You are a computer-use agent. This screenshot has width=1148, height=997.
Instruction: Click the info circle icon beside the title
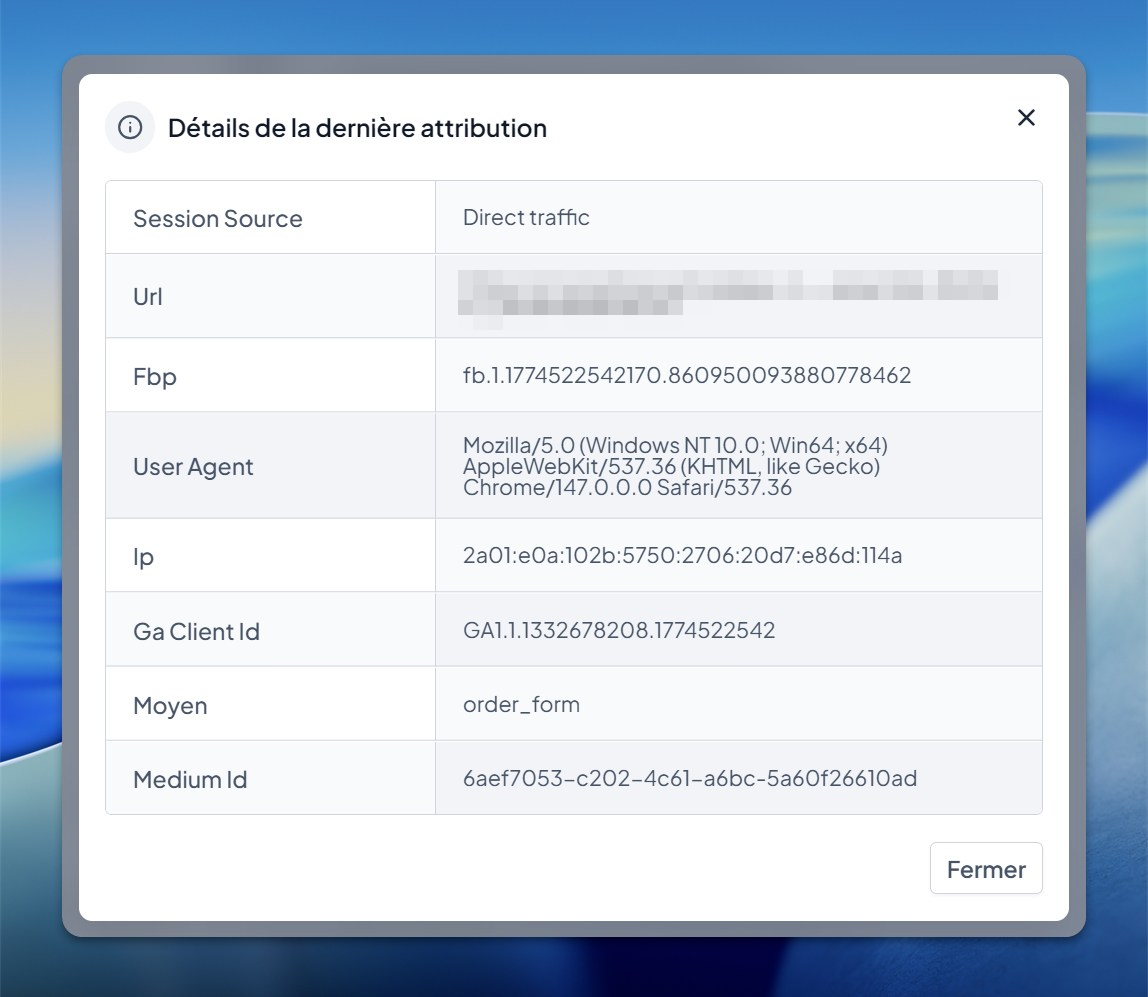pyautogui.click(x=130, y=127)
